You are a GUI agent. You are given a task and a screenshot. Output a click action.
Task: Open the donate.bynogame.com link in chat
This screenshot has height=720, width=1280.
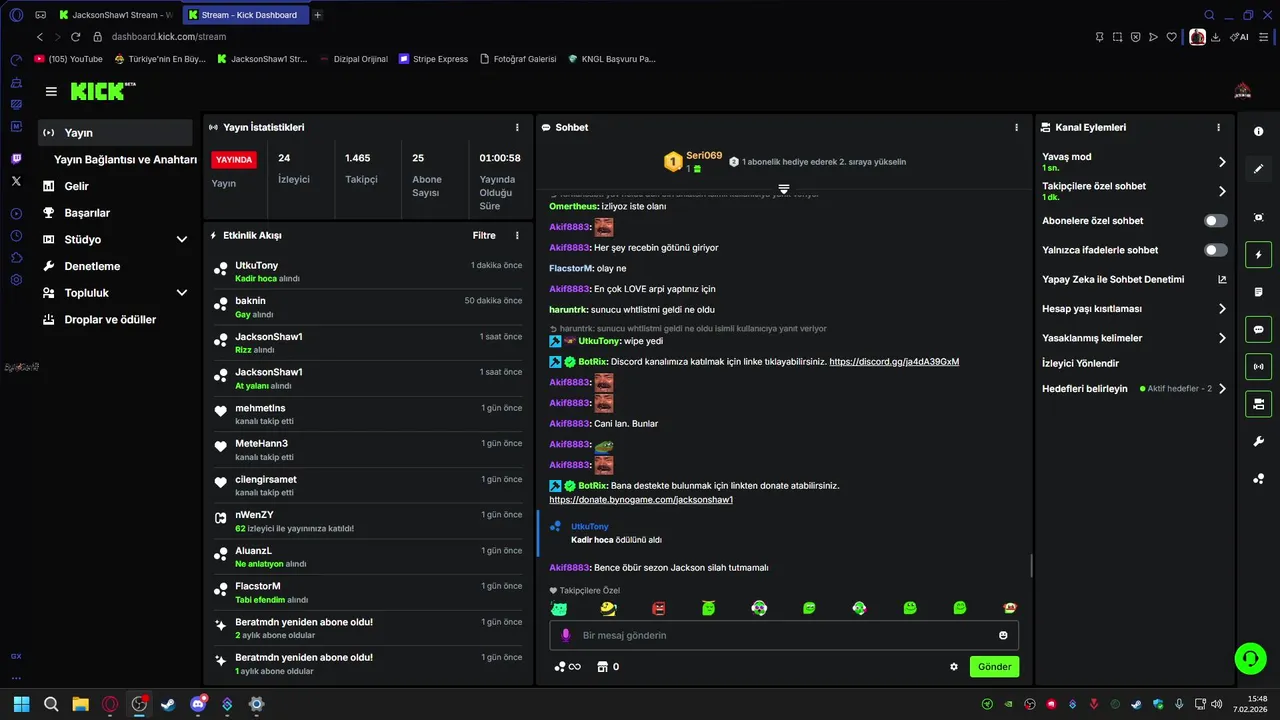[641, 499]
